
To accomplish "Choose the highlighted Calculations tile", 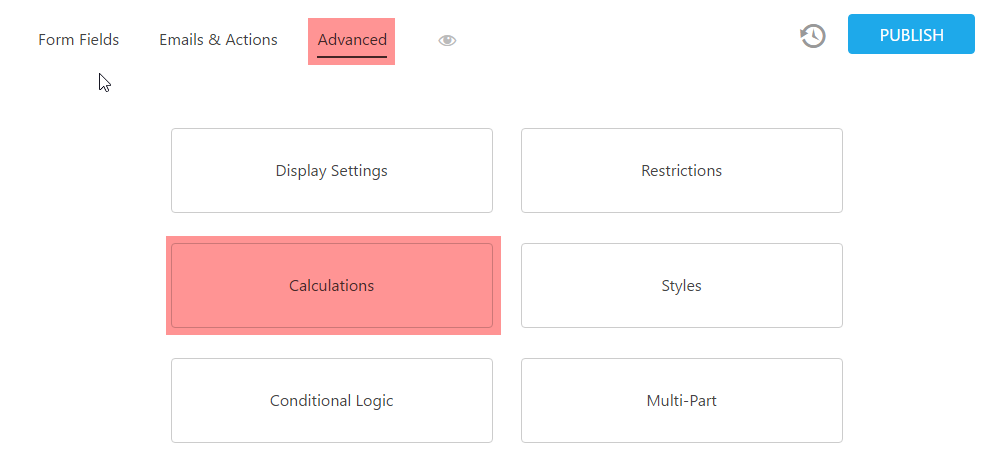I will pos(332,286).
